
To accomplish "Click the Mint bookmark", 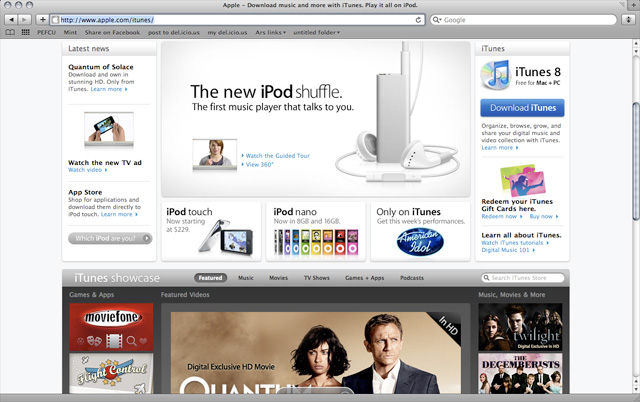I will 70,32.
